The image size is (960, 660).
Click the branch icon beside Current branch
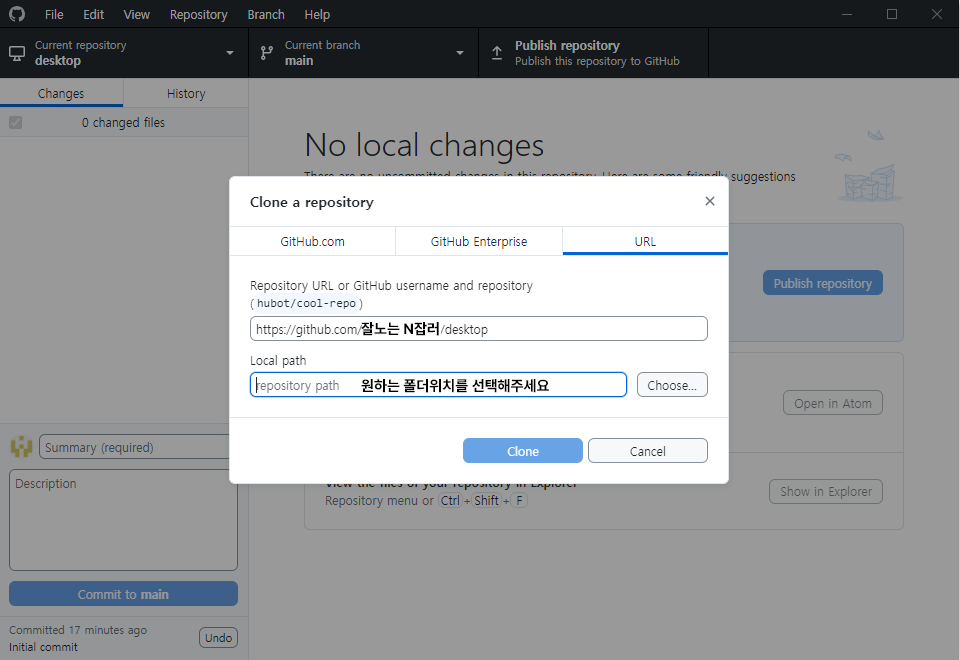click(x=266, y=53)
